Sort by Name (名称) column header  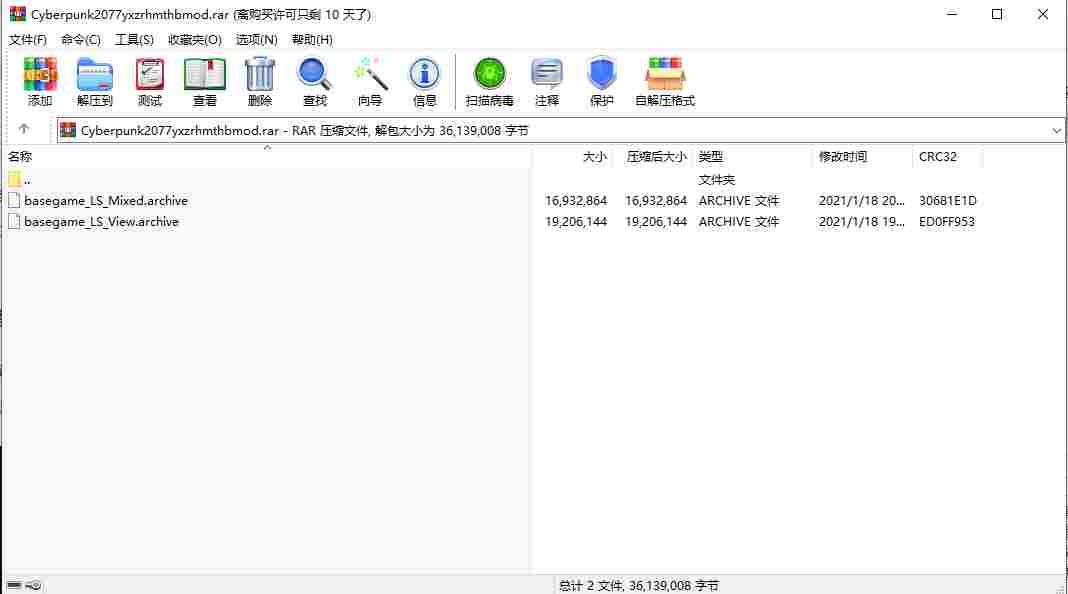click(x=20, y=156)
